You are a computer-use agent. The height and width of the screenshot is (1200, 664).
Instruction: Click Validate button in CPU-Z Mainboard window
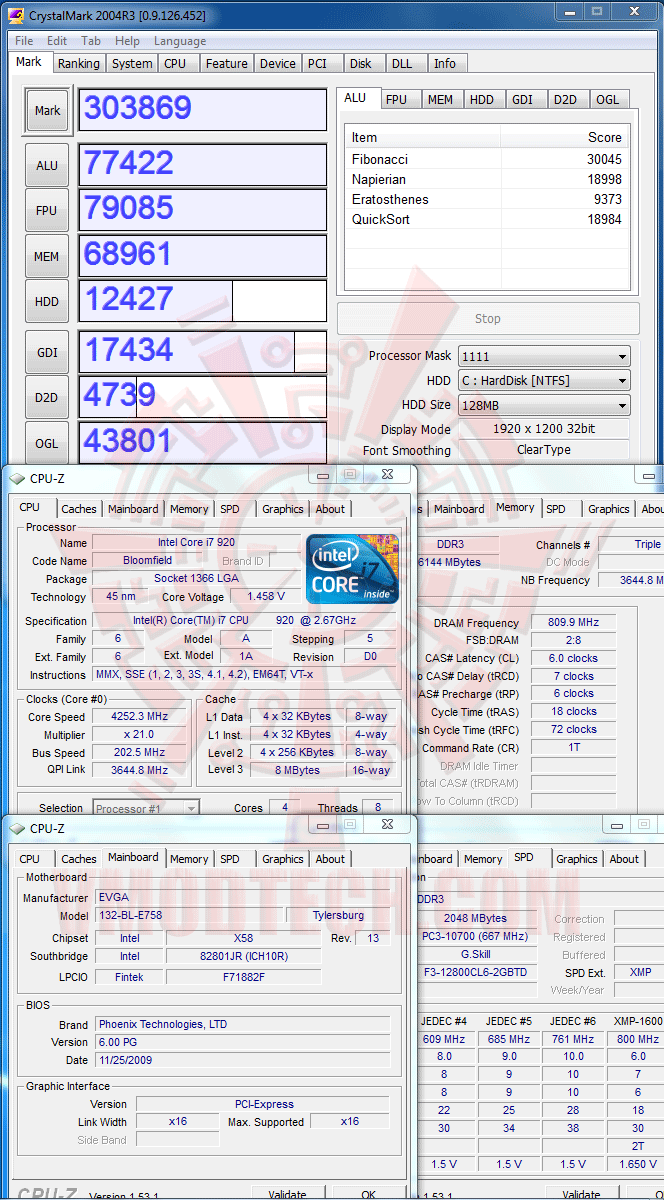(x=289, y=1193)
